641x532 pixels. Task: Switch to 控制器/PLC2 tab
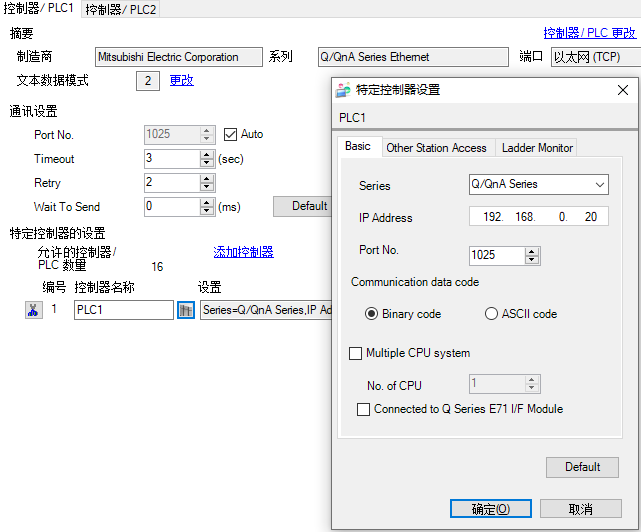(x=121, y=9)
